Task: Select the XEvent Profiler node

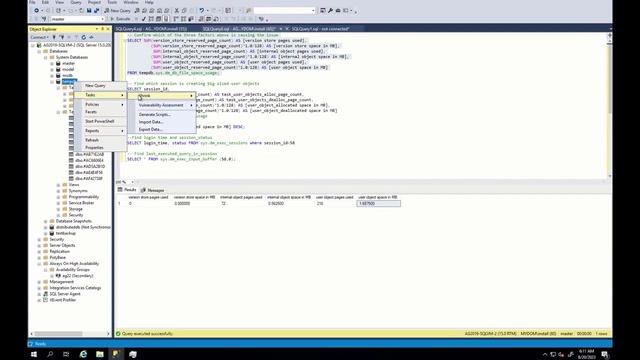Action: (x=63, y=300)
